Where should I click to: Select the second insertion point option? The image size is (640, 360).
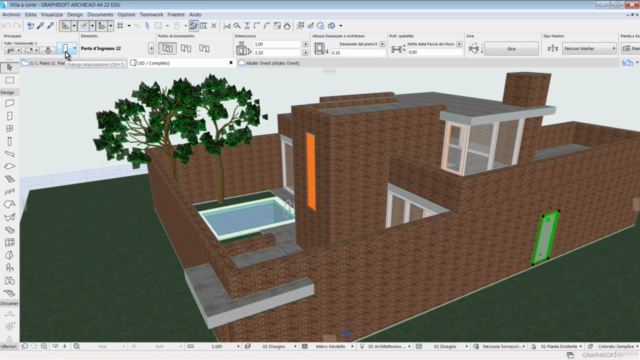pos(186,49)
